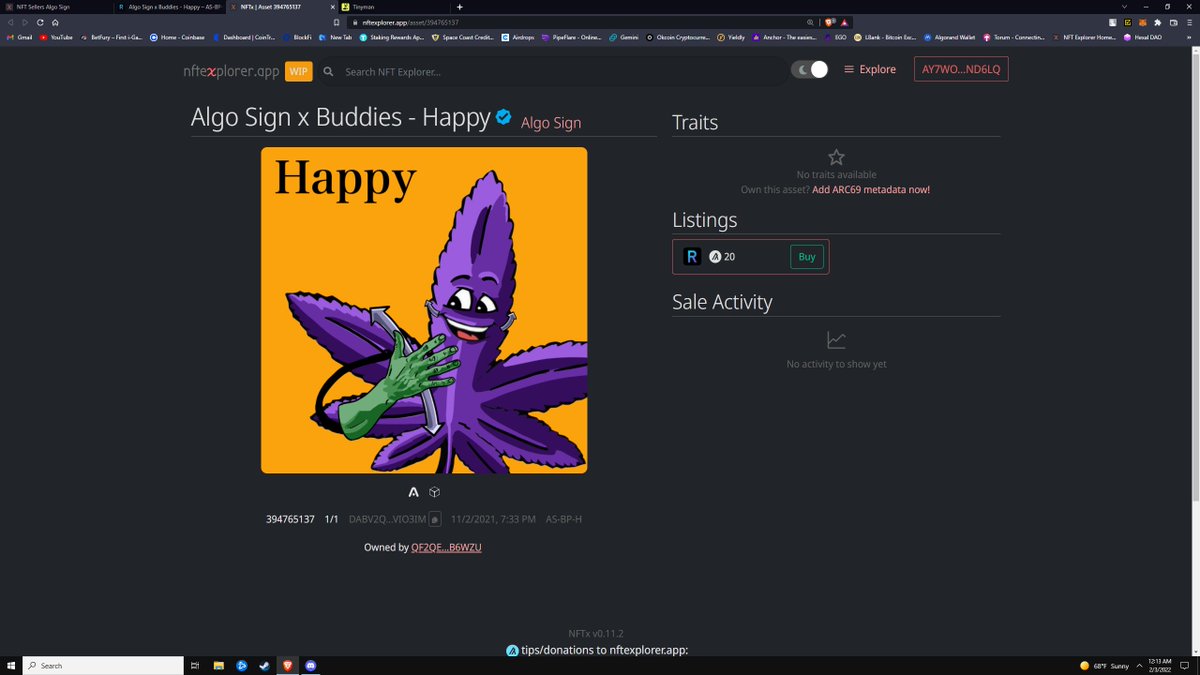Viewport: 1200px width, 675px height.
Task: Open the Extensions puzzle icon
Action: pos(1157,22)
